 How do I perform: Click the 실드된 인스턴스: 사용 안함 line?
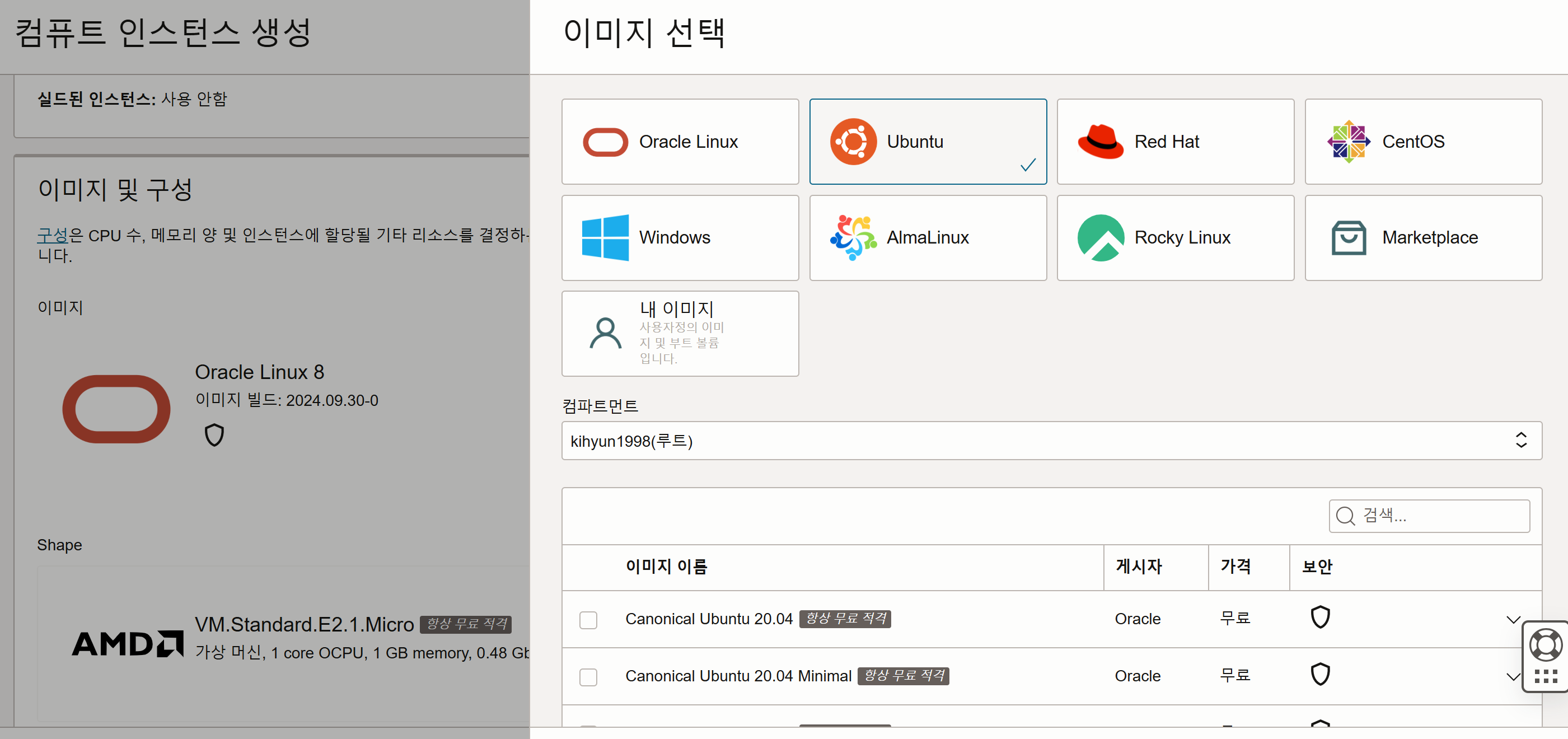132,99
